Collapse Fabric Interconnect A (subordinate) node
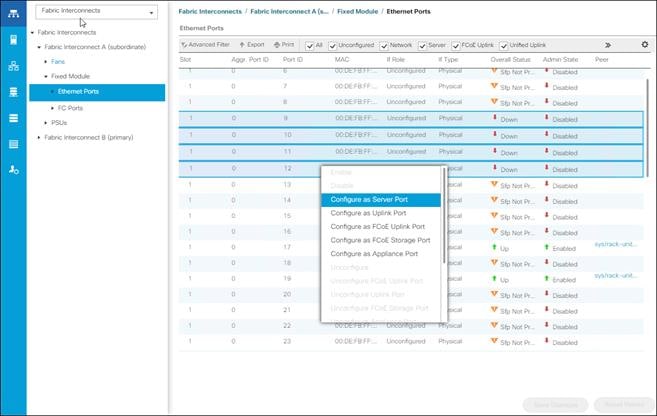Viewport: 657px width, 416px height. click(x=39, y=47)
